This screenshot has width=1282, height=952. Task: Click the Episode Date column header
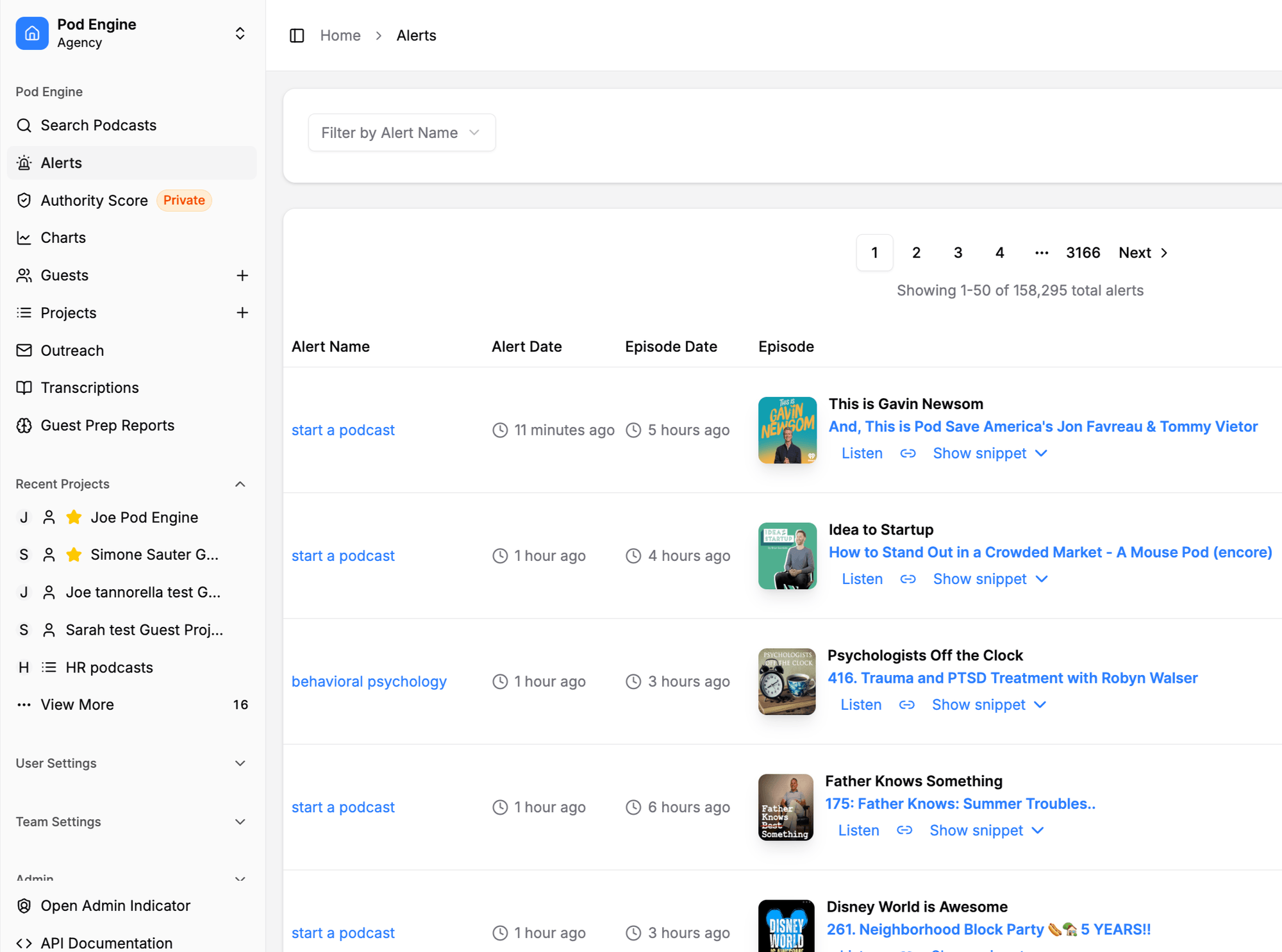[670, 347]
